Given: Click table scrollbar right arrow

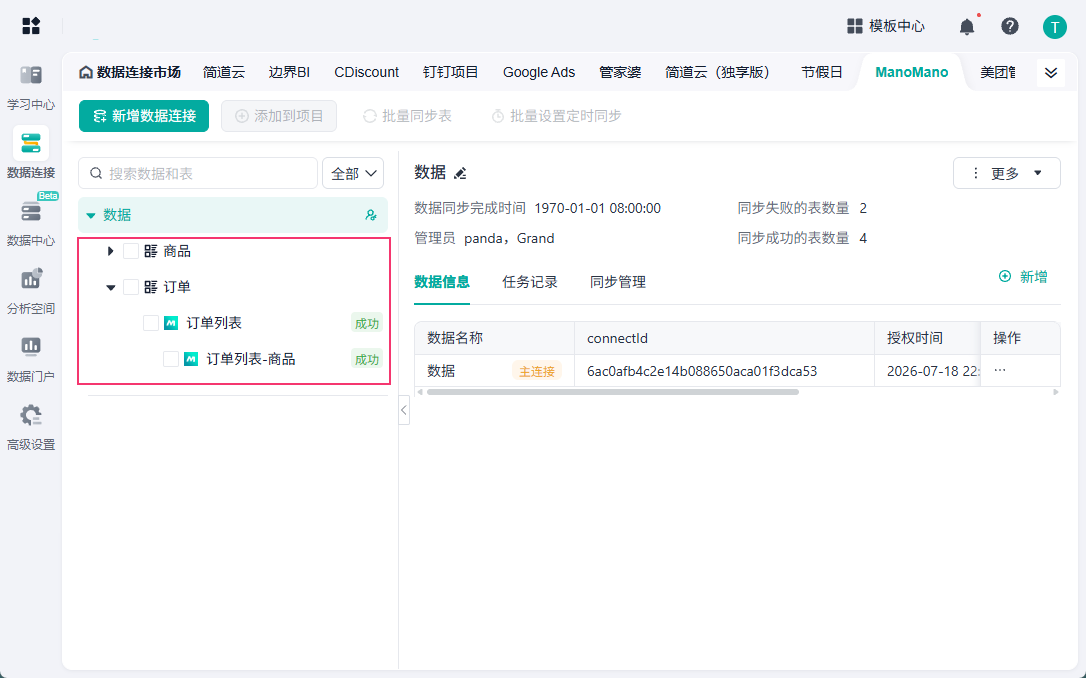Looking at the screenshot, I should coord(1056,392).
